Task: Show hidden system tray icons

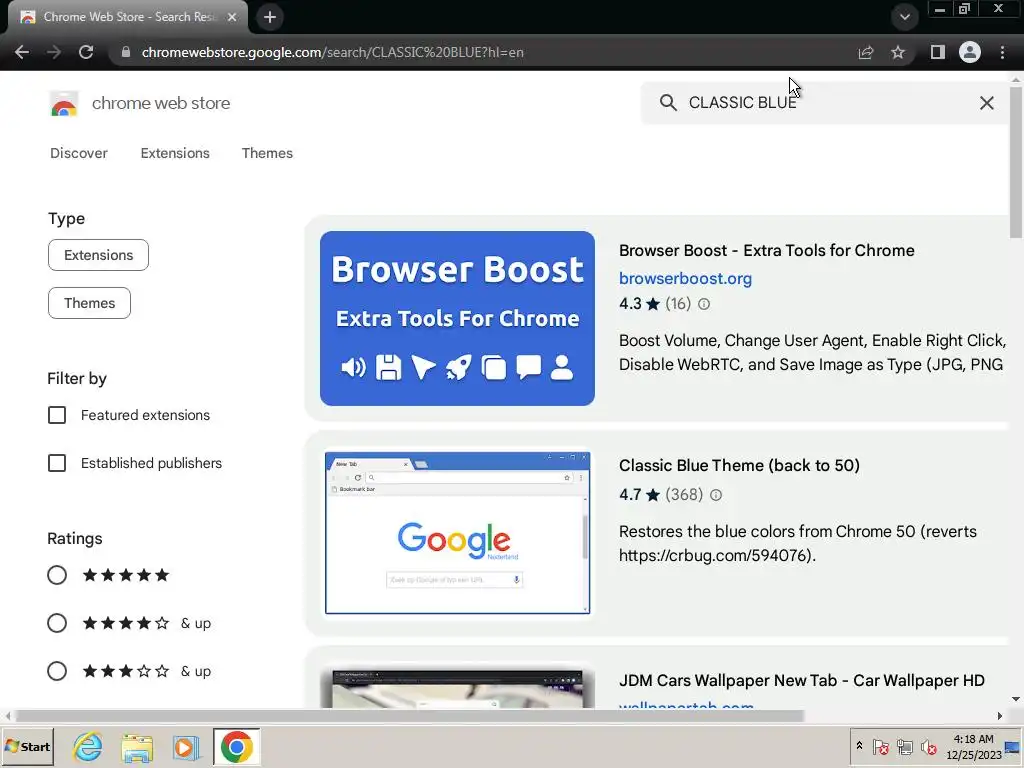Action: click(859, 746)
